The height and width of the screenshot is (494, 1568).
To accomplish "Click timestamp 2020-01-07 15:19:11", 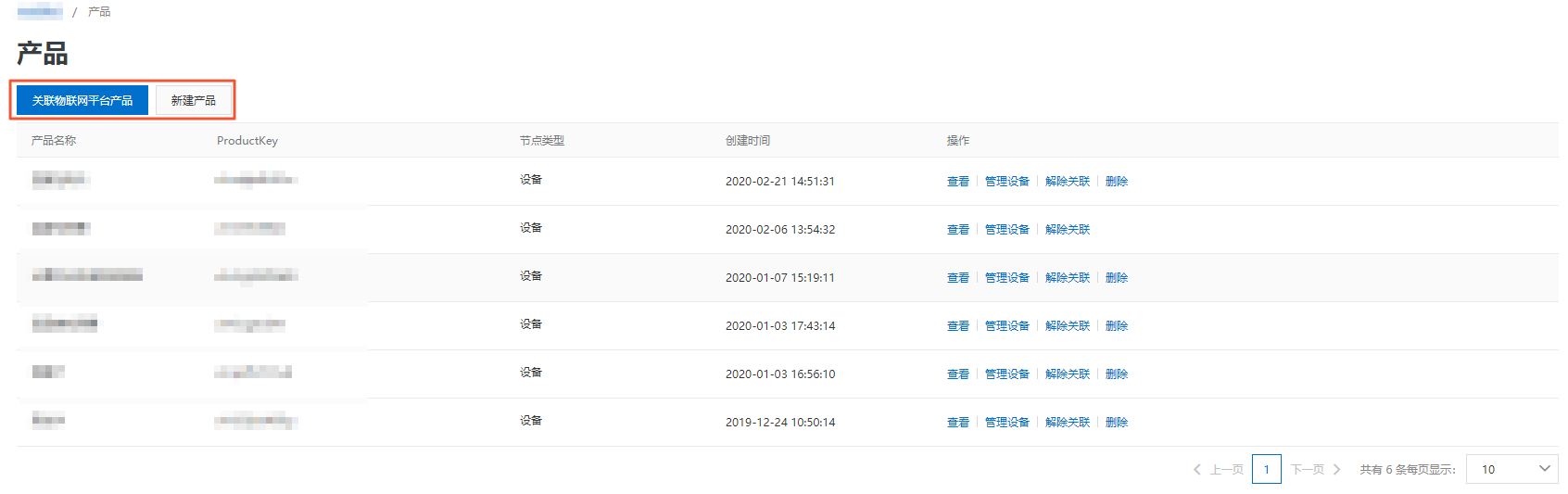I will click(x=780, y=278).
